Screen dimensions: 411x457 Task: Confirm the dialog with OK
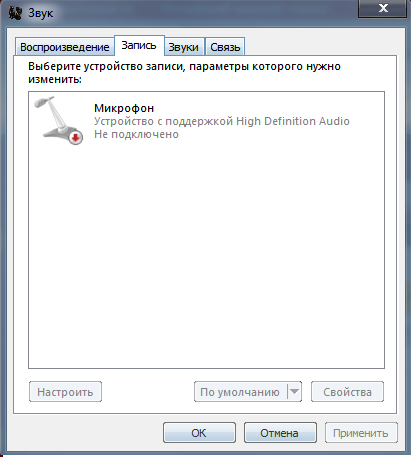[199, 433]
